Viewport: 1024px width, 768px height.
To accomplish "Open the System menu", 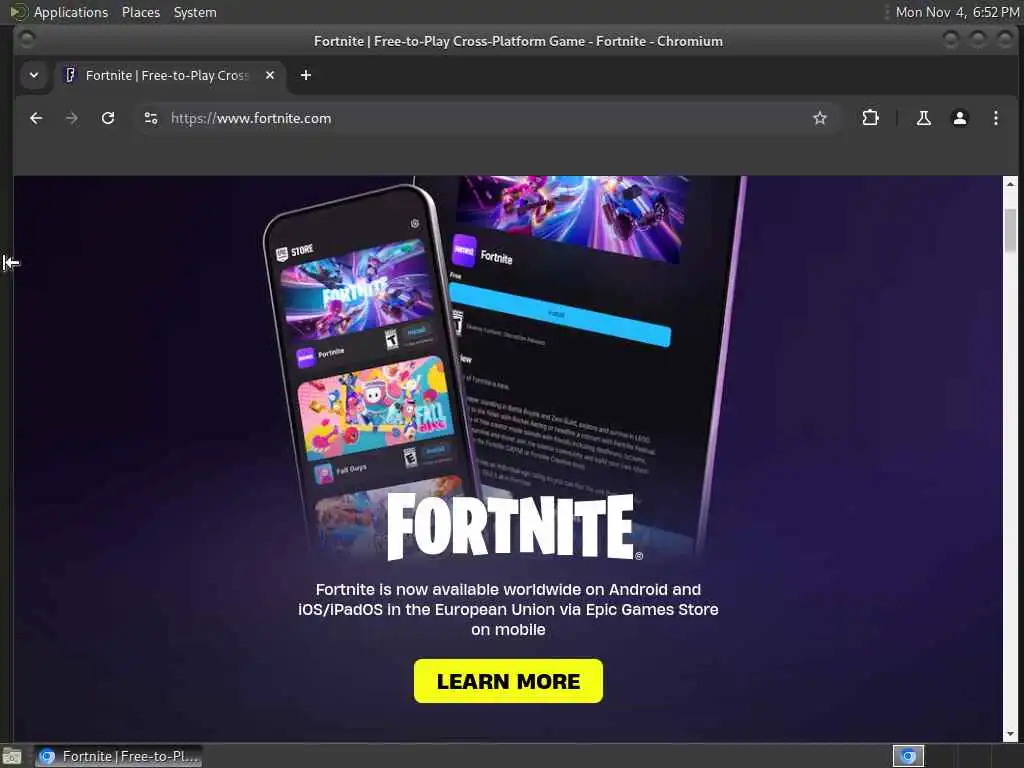I will click(x=195, y=12).
